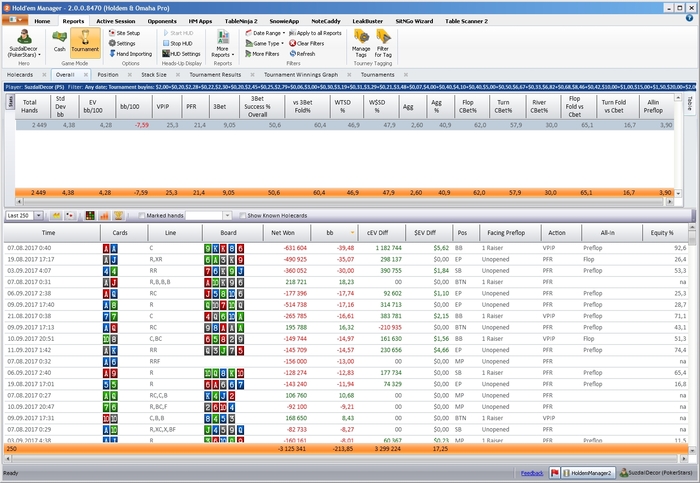The width and height of the screenshot is (700, 483).
Task: Click the cards icon in hands toolbar
Action: tap(70, 216)
